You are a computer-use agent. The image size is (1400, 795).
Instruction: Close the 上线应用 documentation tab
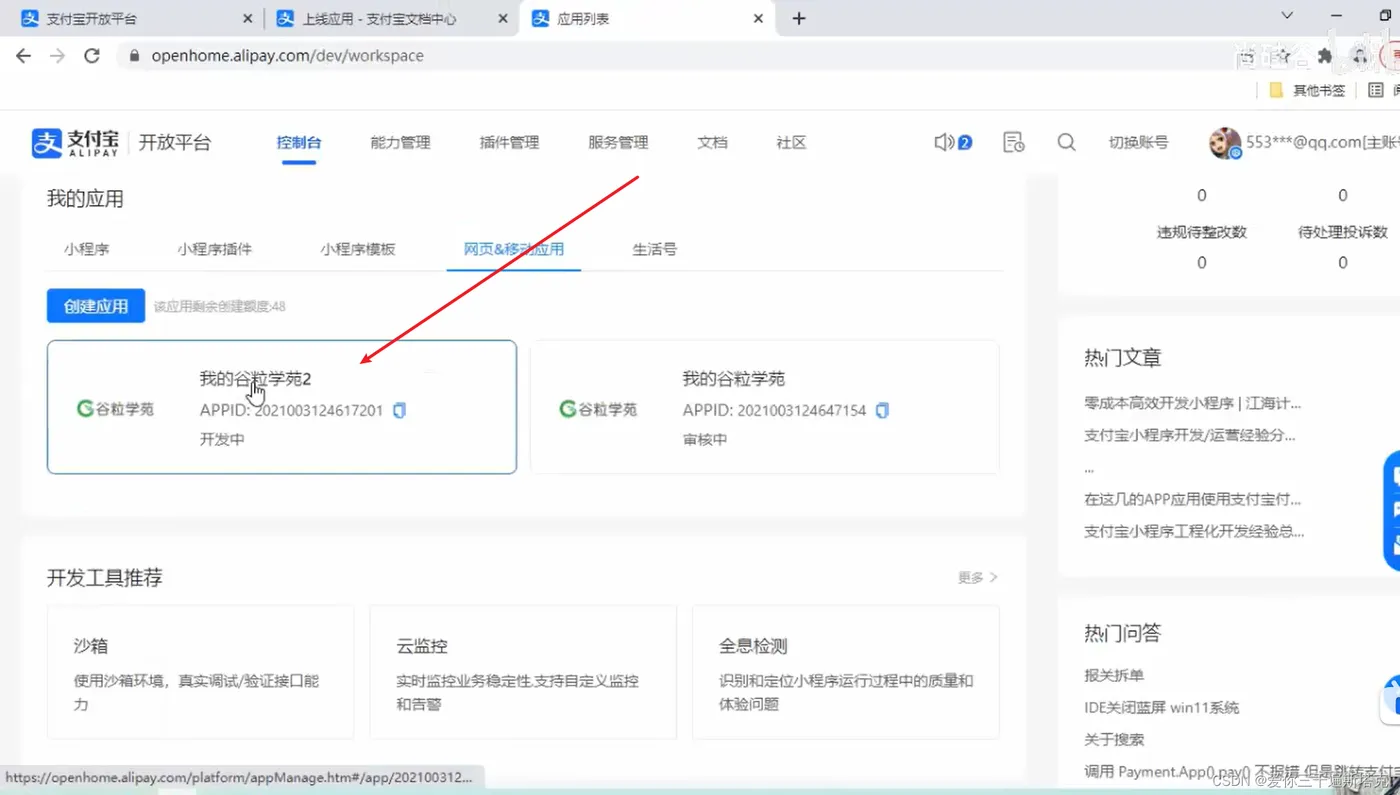pyautogui.click(x=503, y=19)
